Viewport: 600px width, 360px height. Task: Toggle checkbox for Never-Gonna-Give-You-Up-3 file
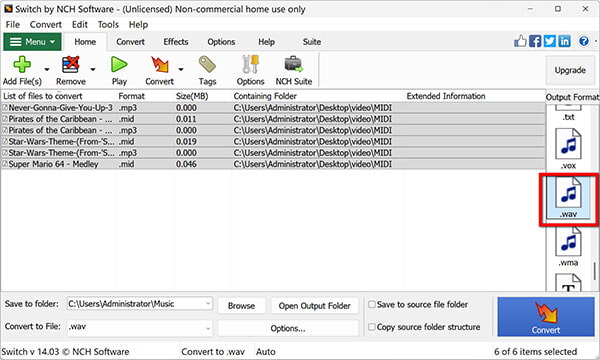point(5,108)
